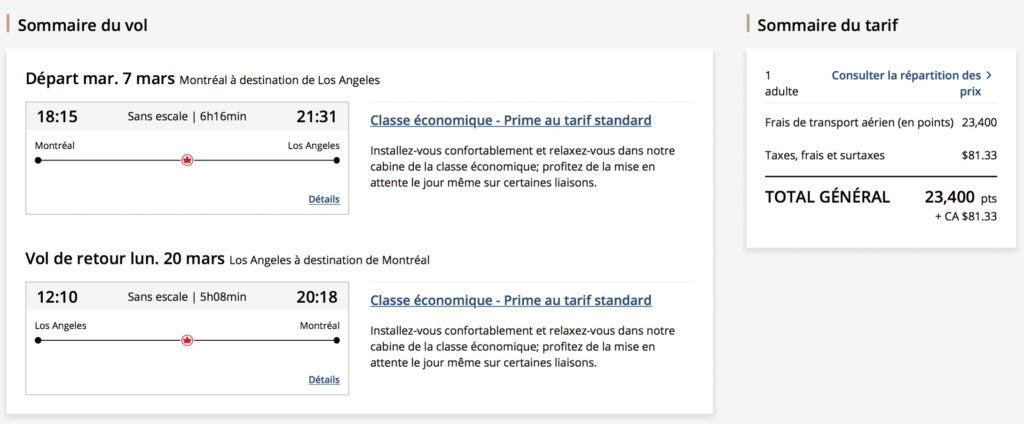Open Détails for the 18:15 departure flight
The height and width of the screenshot is (424, 1024).
point(323,199)
